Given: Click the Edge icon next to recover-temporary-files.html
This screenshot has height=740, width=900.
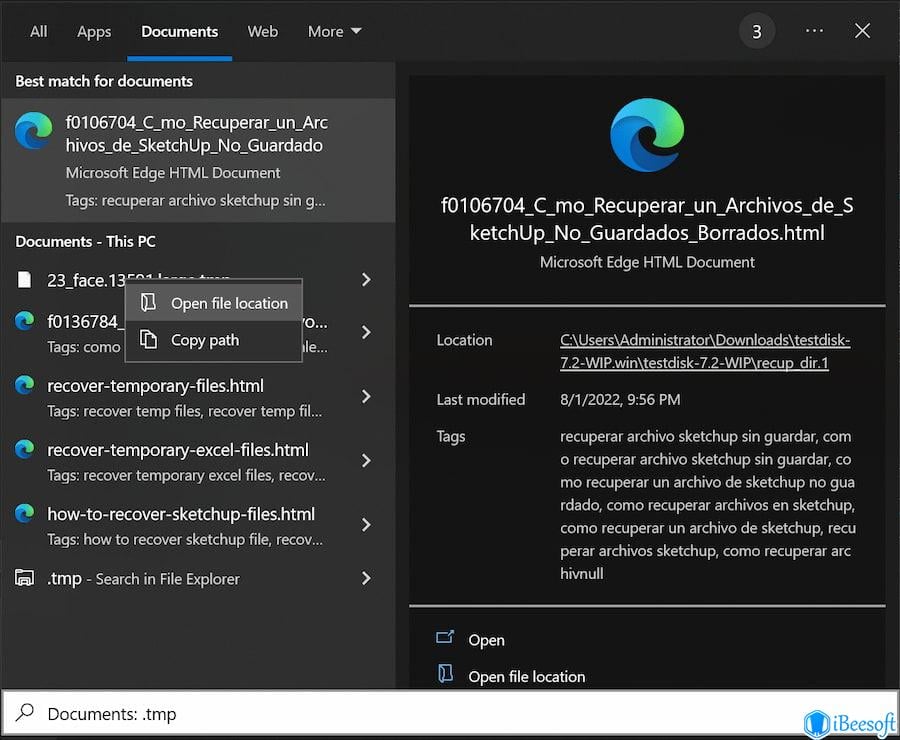Looking at the screenshot, I should 25,385.
